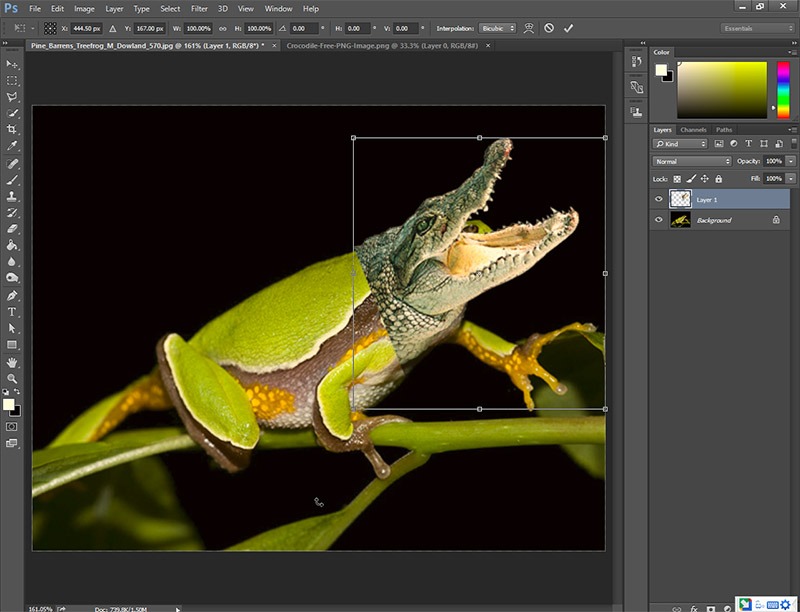Open the Filter menu
This screenshot has width=800, height=612.
199,8
